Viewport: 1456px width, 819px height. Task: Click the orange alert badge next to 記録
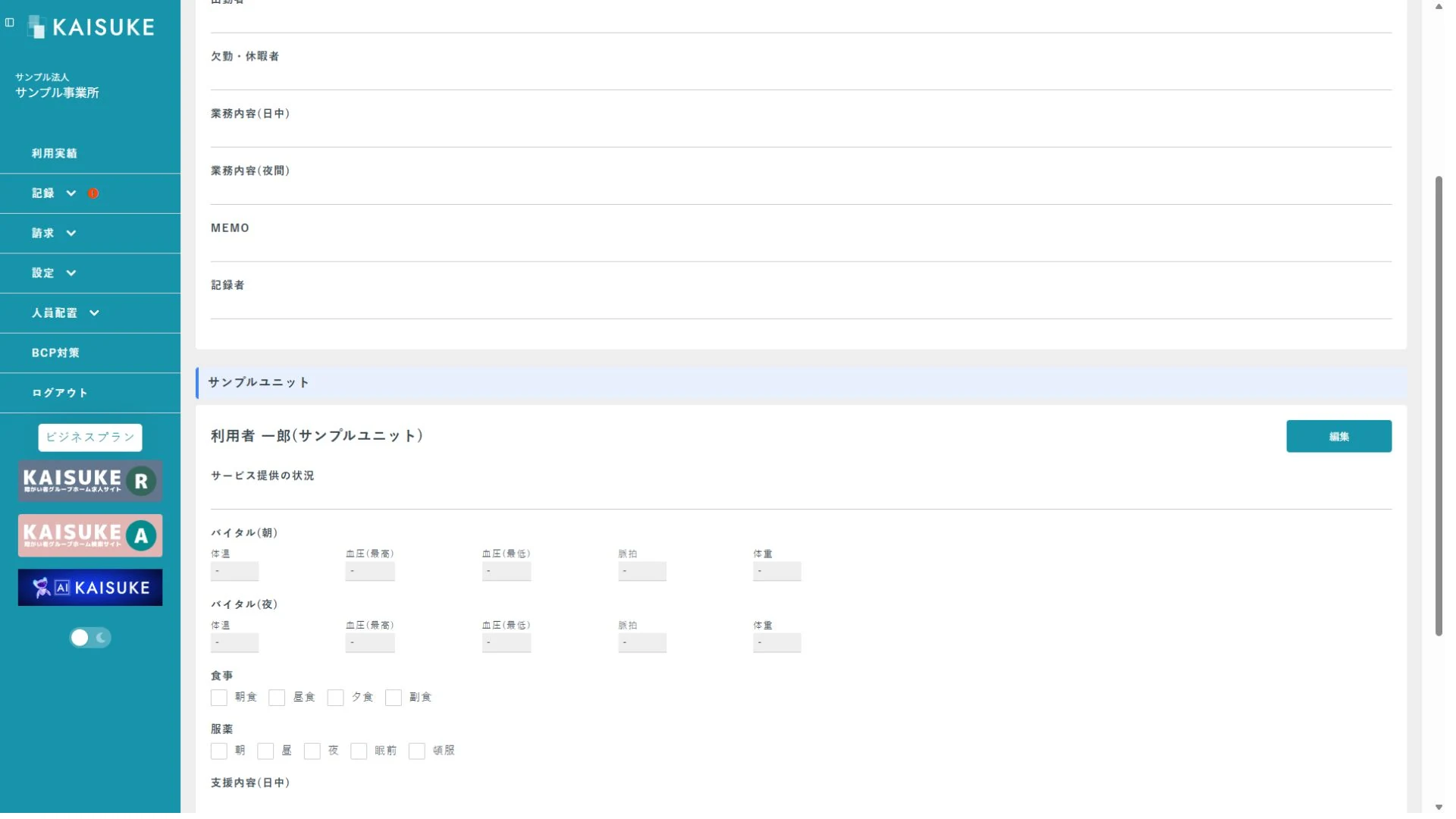point(93,193)
